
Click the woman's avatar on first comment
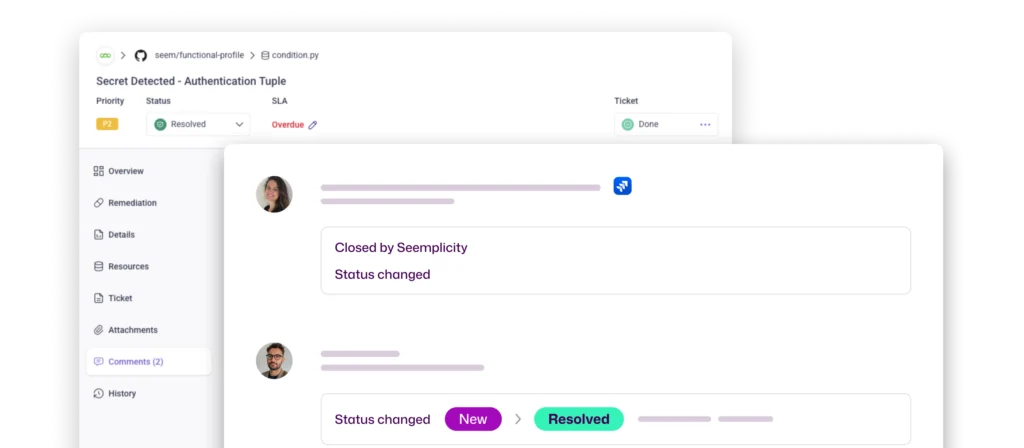274,194
